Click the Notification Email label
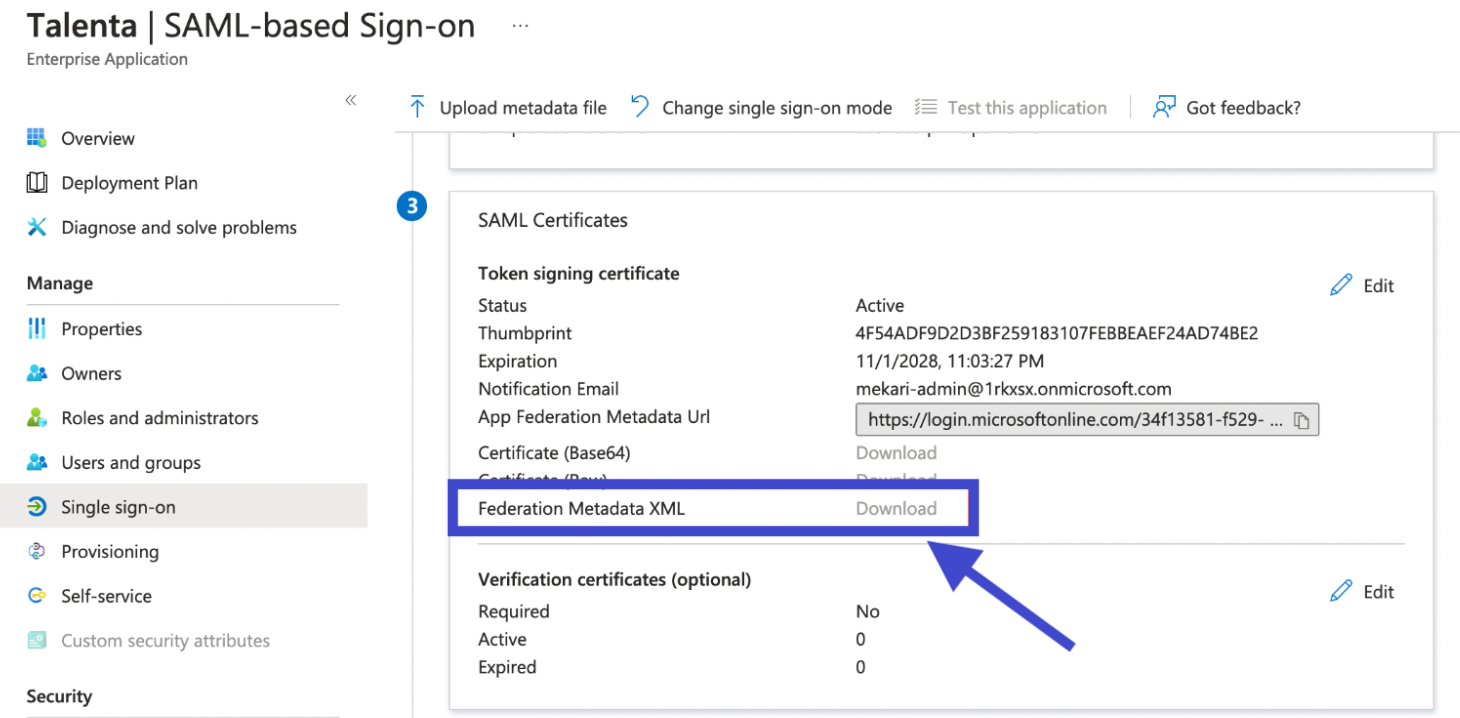Image resolution: width=1460 pixels, height=718 pixels. (x=548, y=389)
